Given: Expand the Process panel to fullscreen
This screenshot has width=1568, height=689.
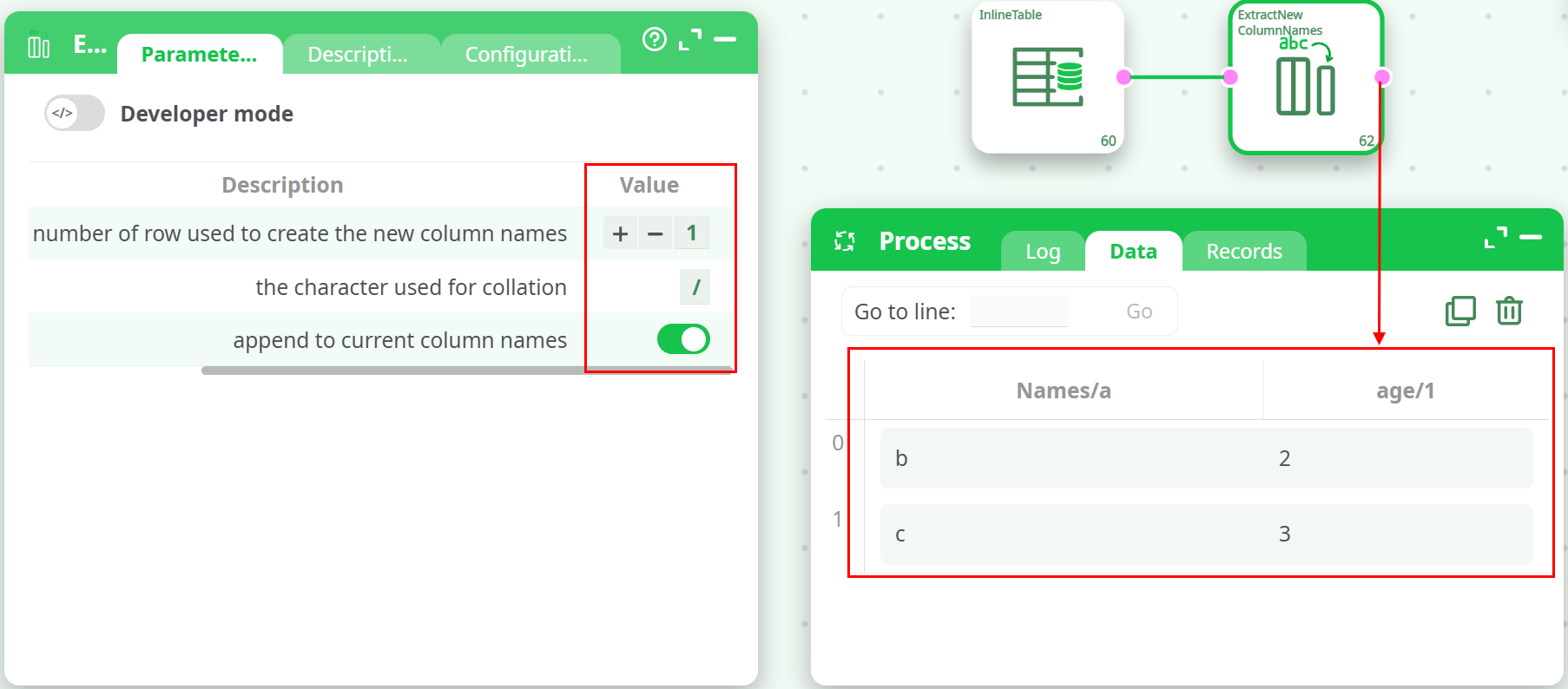Looking at the screenshot, I should [x=1496, y=237].
